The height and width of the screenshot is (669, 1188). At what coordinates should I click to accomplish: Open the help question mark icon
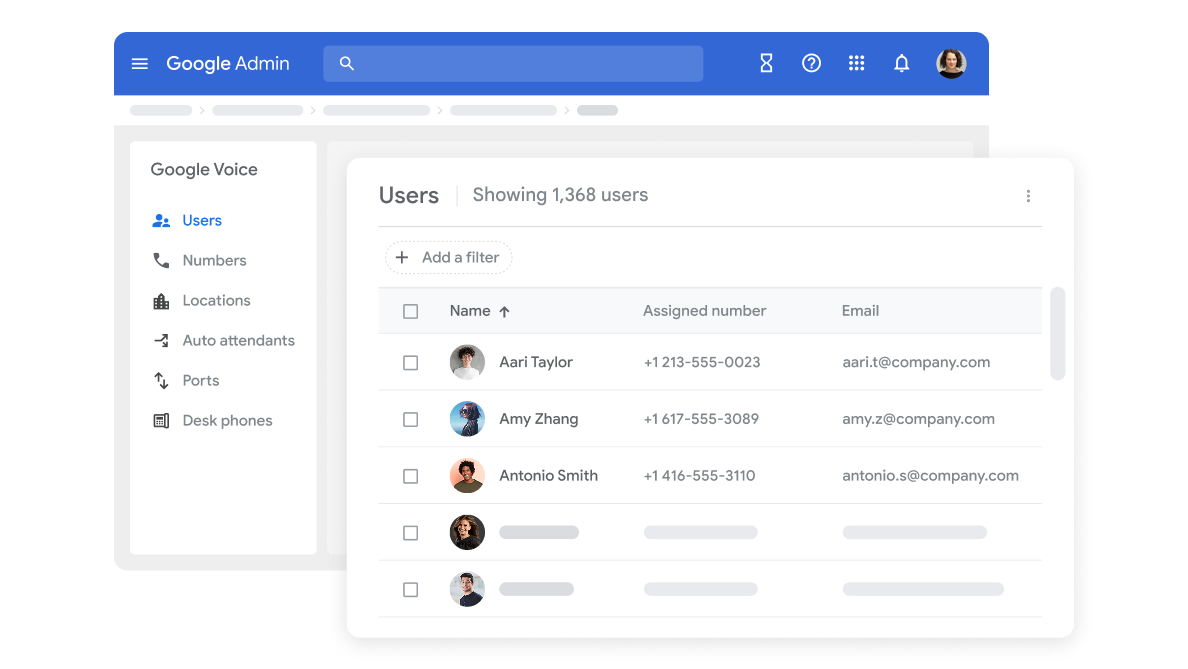(x=811, y=64)
